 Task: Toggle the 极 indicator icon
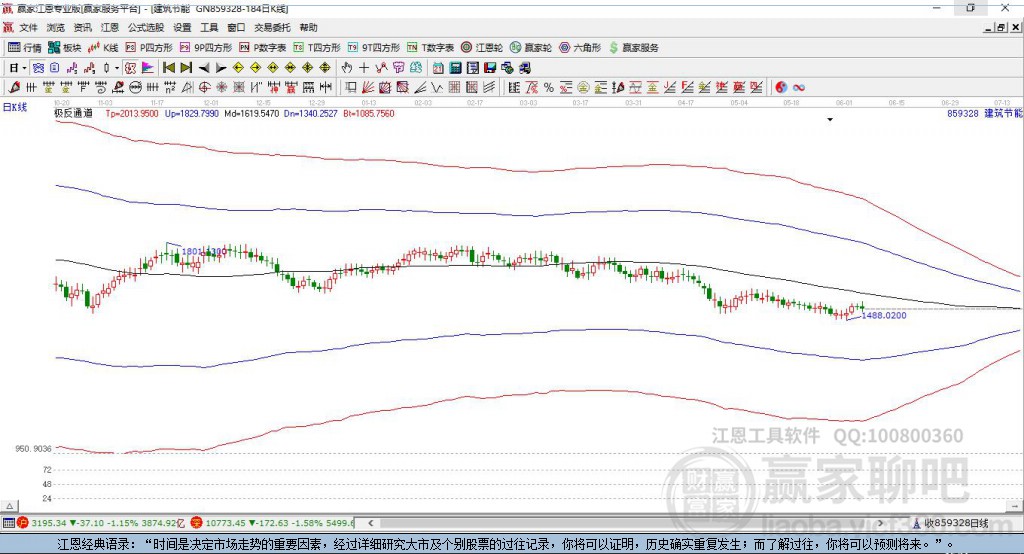point(131,68)
